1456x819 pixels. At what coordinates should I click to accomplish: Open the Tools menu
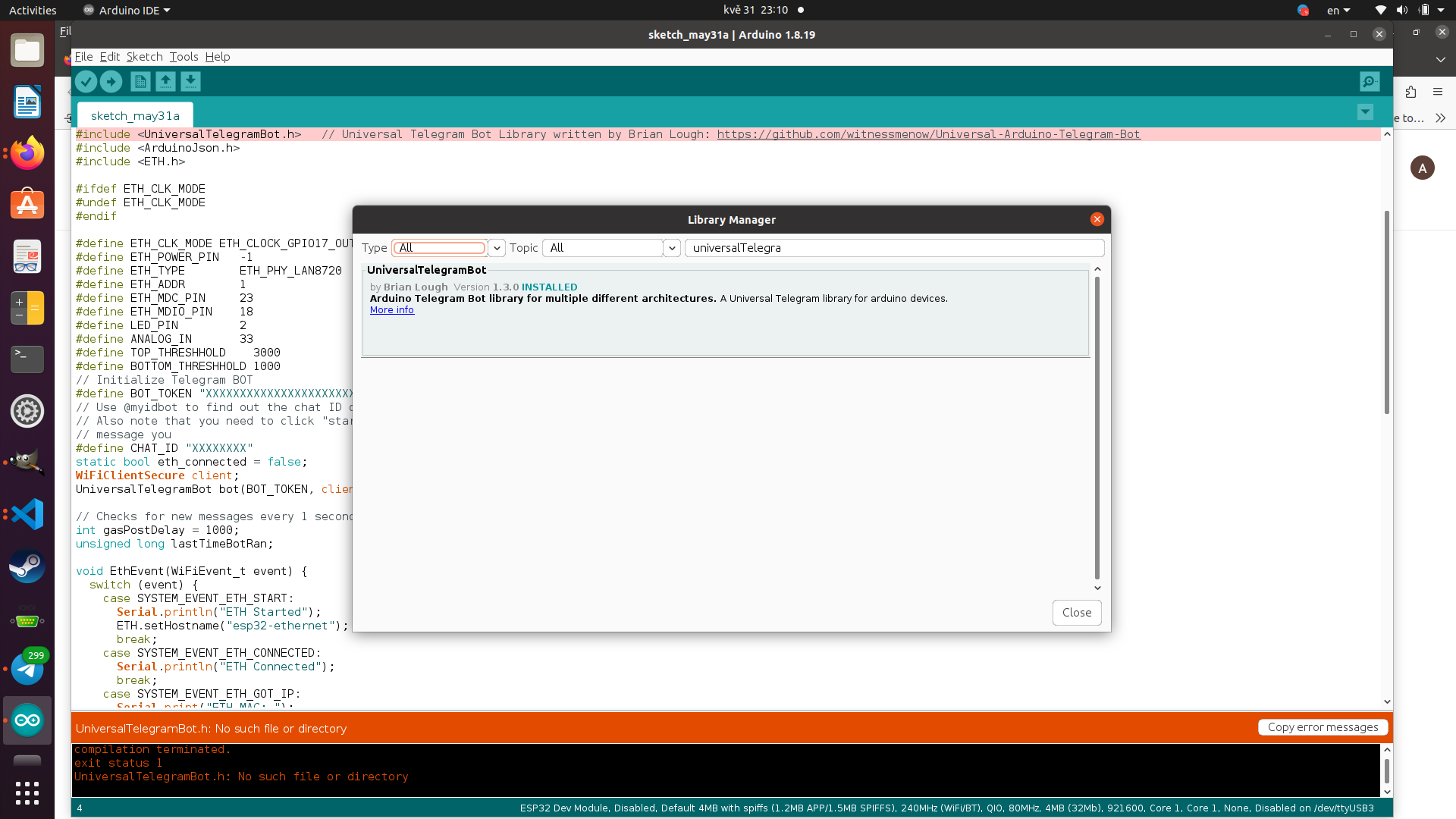[x=184, y=57]
